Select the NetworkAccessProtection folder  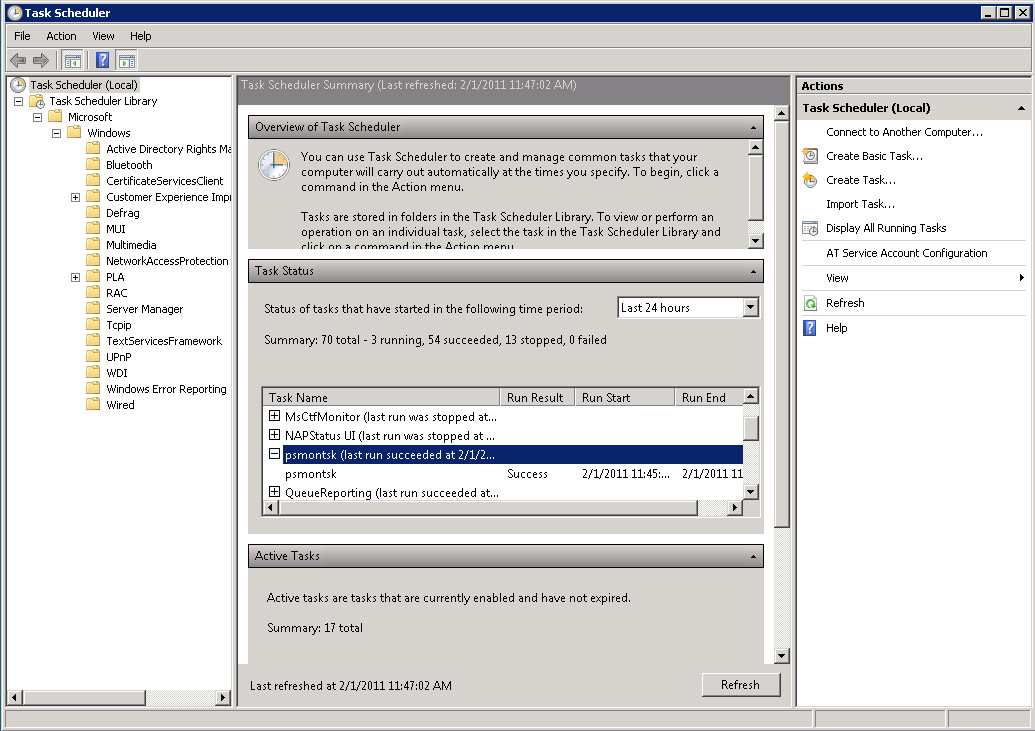[167, 261]
